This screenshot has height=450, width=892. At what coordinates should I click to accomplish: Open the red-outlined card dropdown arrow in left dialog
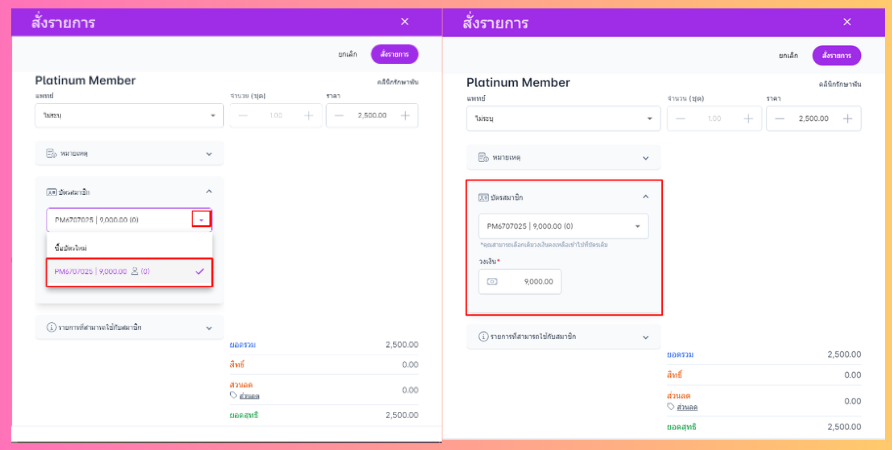(x=201, y=220)
